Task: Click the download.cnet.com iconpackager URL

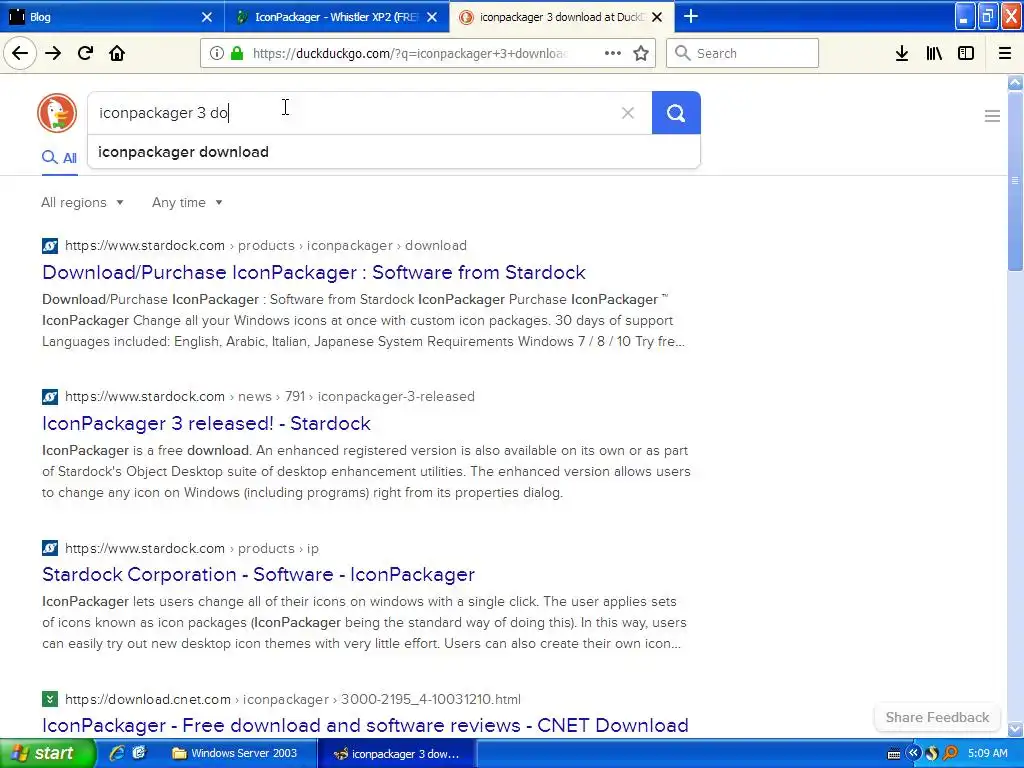Action: click(293, 699)
